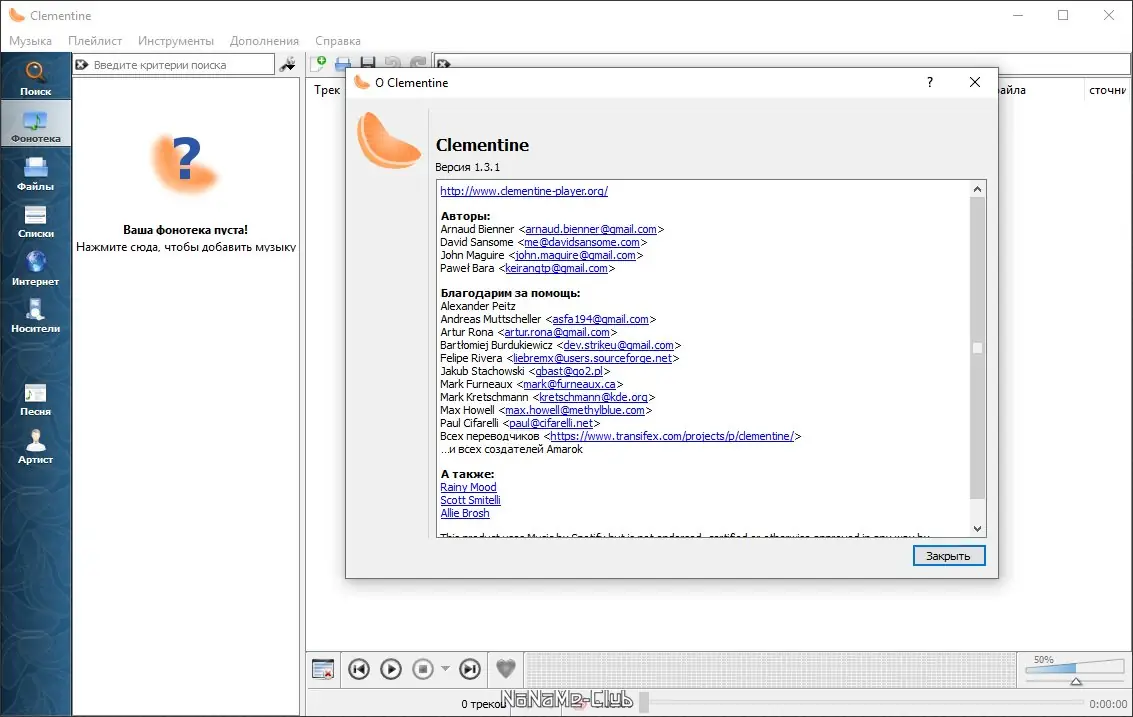The image size is (1133, 717).
Task: Click the 'Alexander Peitz' name text
Action: click(x=478, y=306)
